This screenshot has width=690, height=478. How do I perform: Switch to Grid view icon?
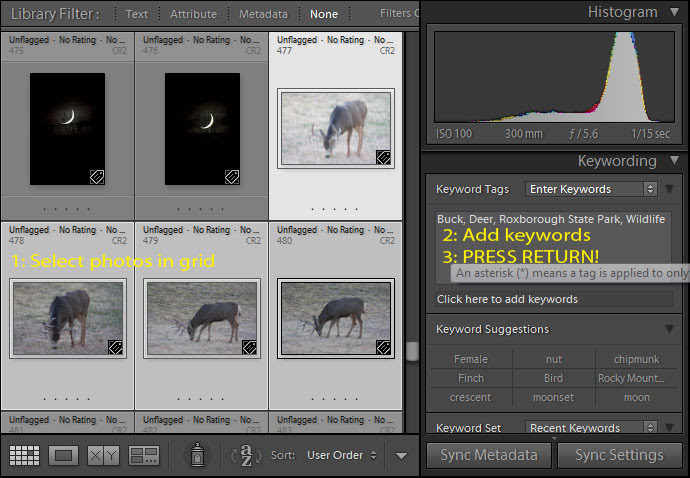pos(24,455)
